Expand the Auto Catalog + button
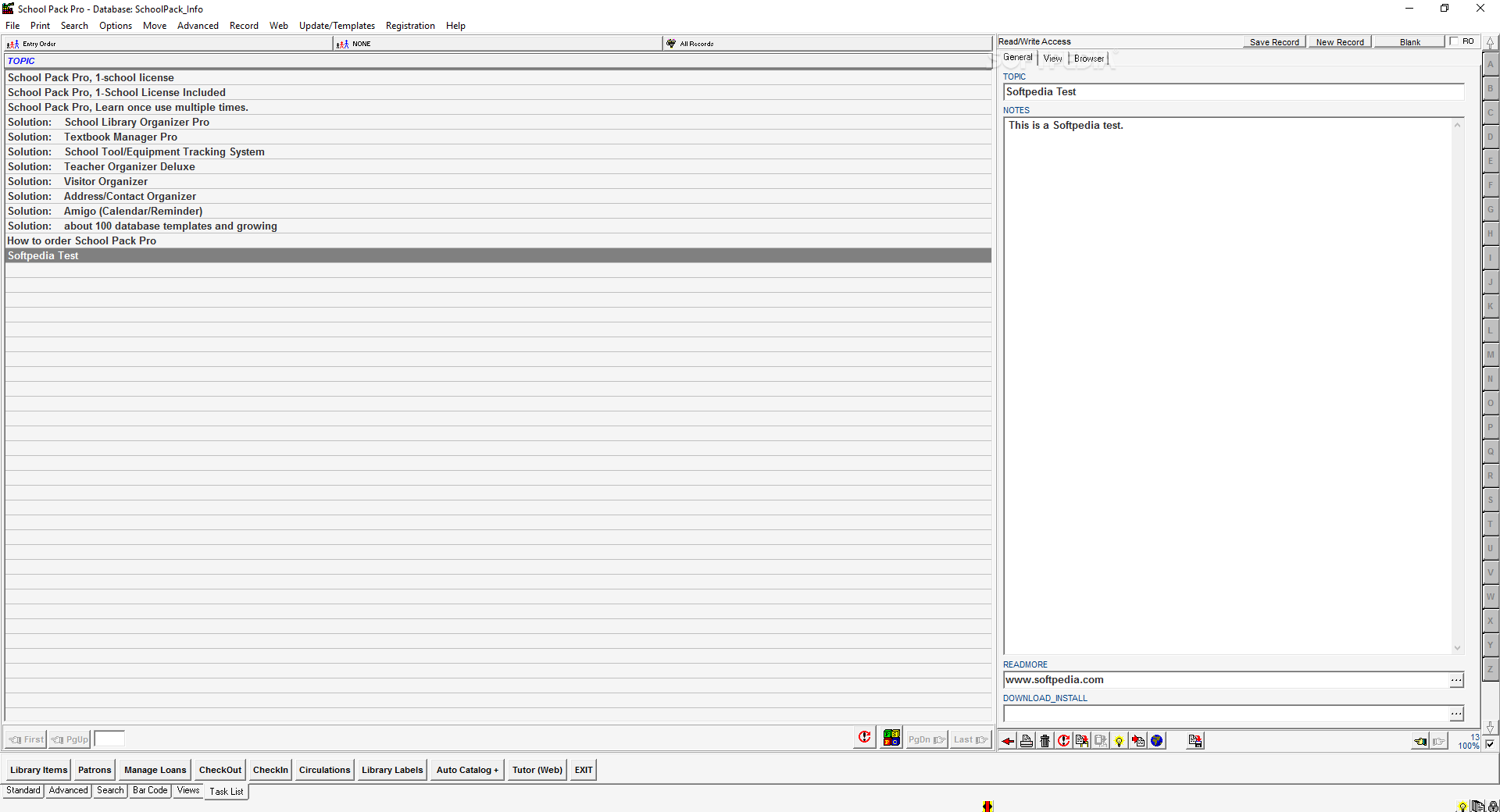The height and width of the screenshot is (812, 1500). click(467, 770)
